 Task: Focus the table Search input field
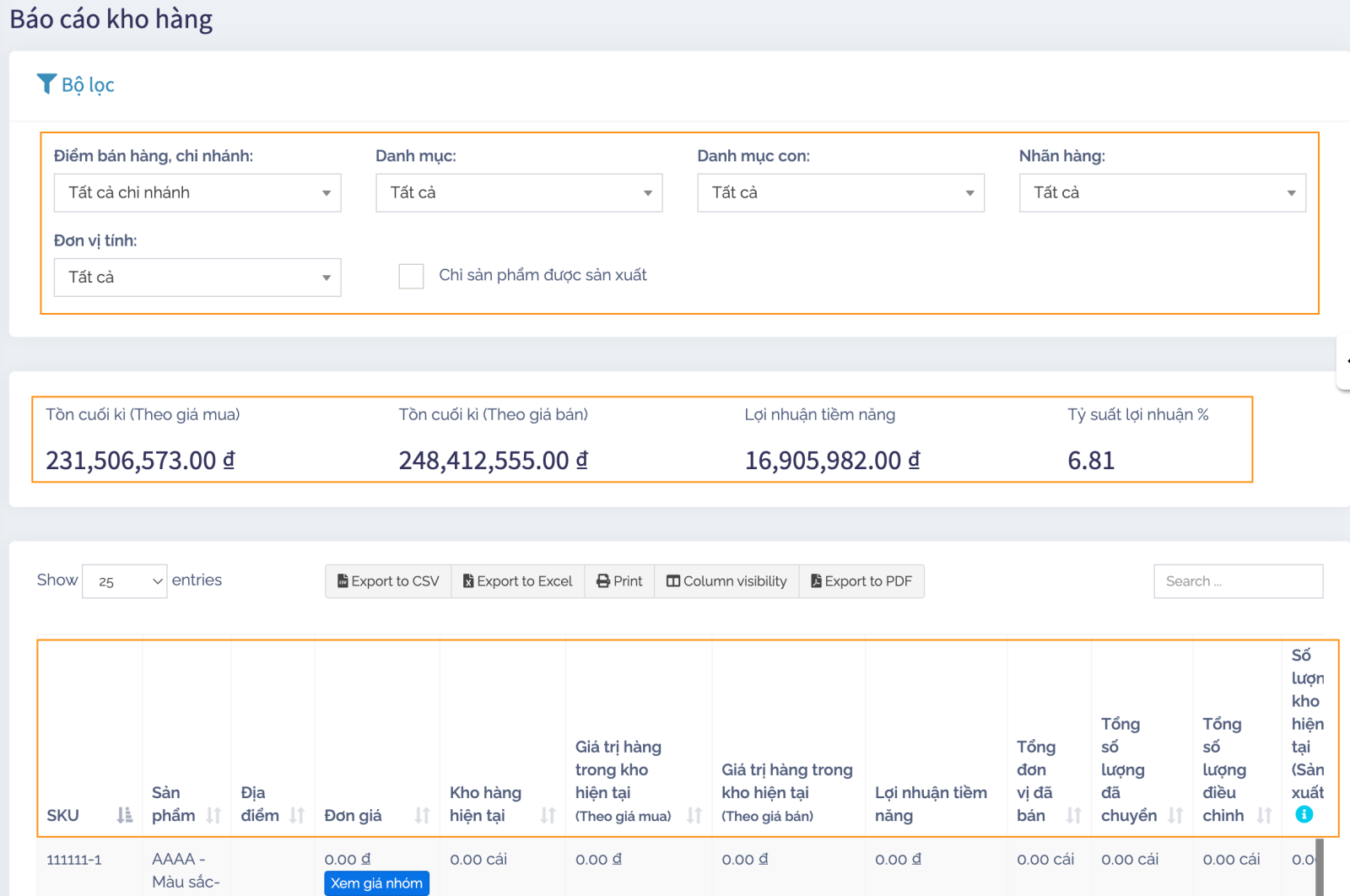pyautogui.click(x=1238, y=581)
